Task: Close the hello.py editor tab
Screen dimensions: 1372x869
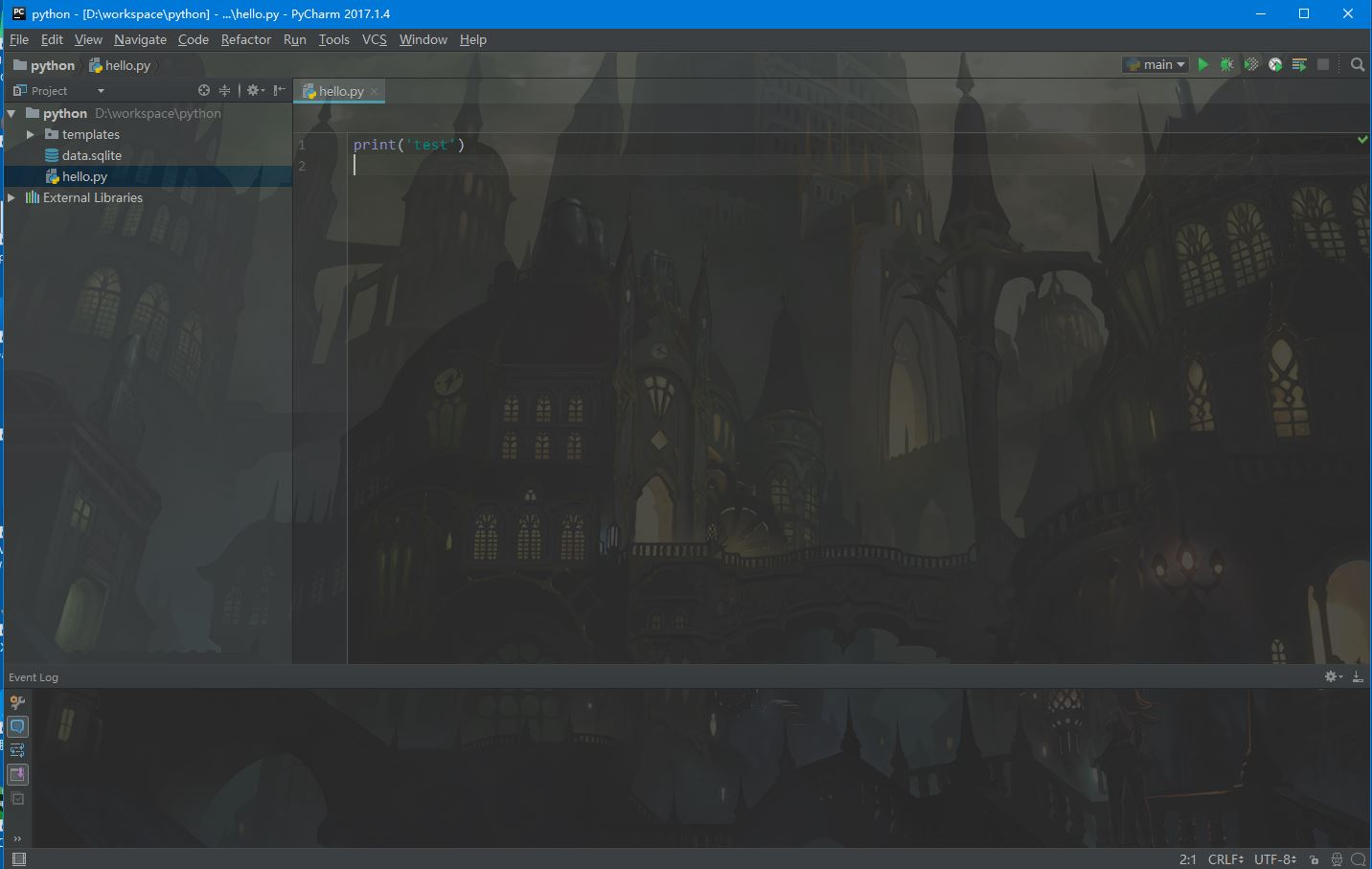Action: coord(375,91)
